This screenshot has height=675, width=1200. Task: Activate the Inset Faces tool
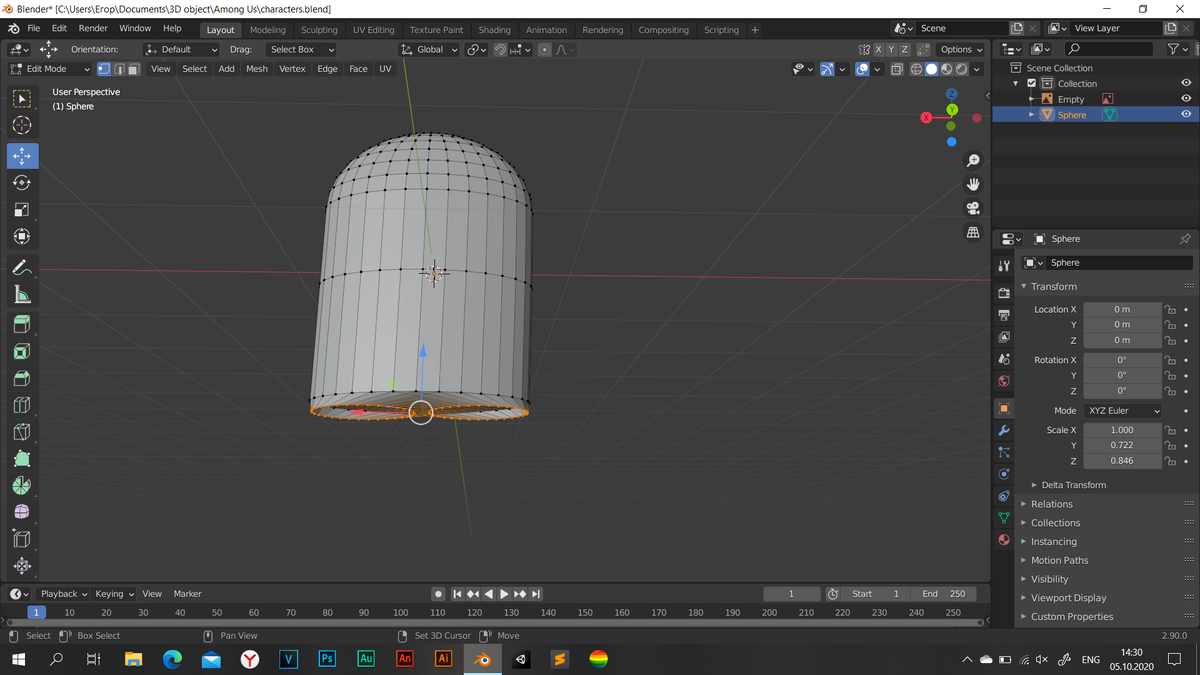22,351
